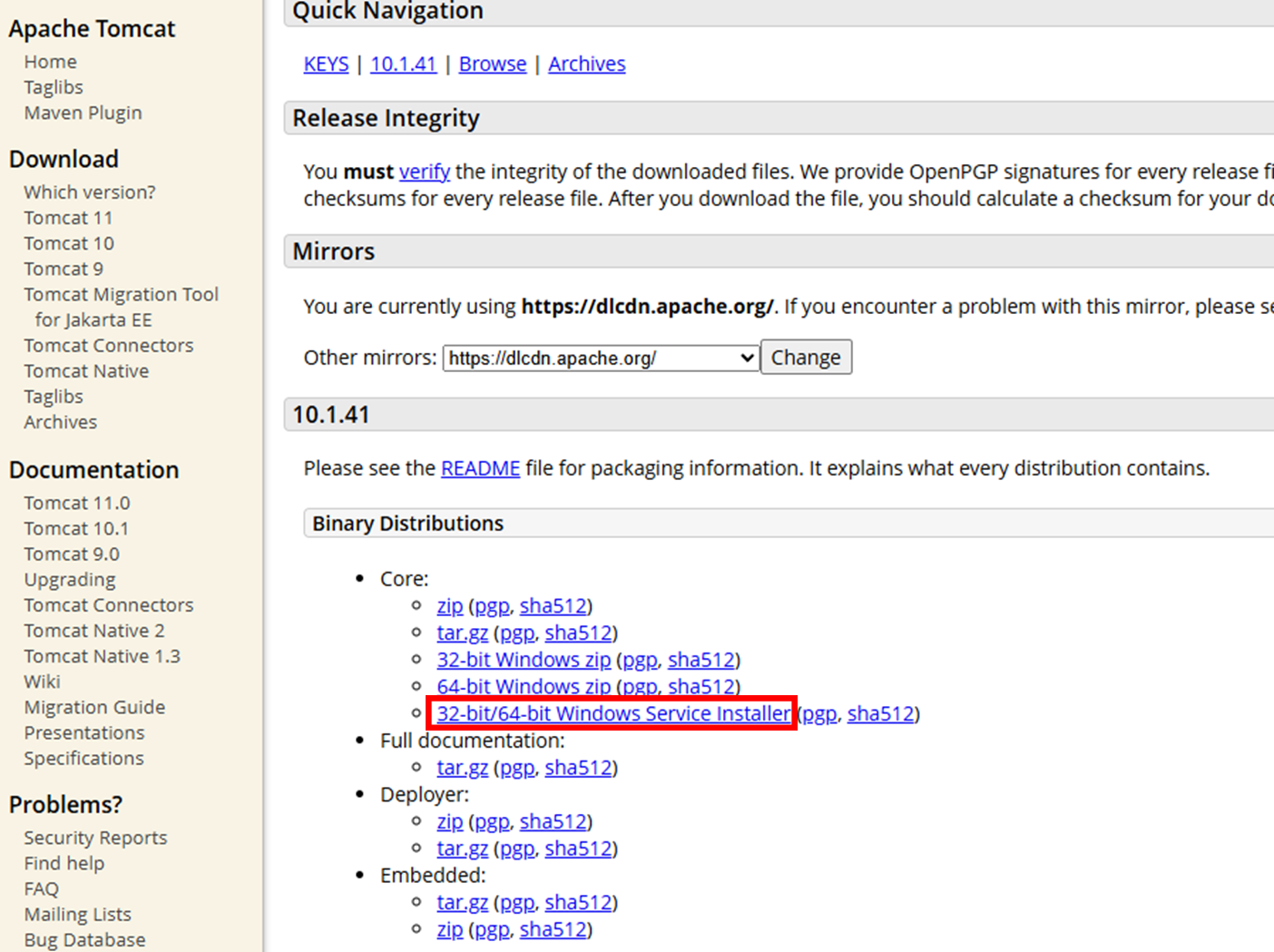Open Tomcat 9.0 documentation
This screenshot has width=1274, height=952.
[72, 554]
